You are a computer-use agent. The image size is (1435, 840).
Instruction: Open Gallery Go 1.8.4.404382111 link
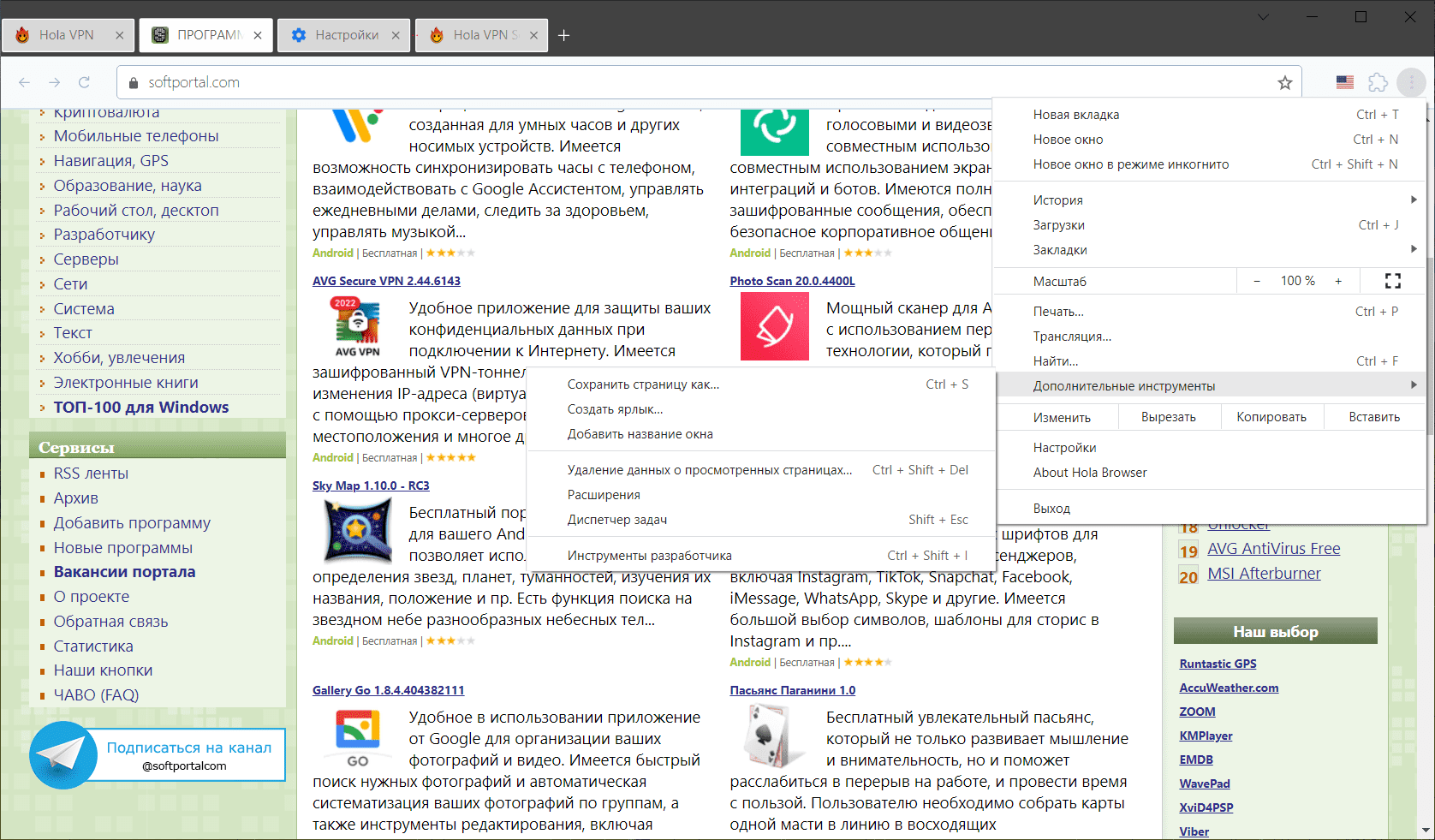(x=388, y=690)
